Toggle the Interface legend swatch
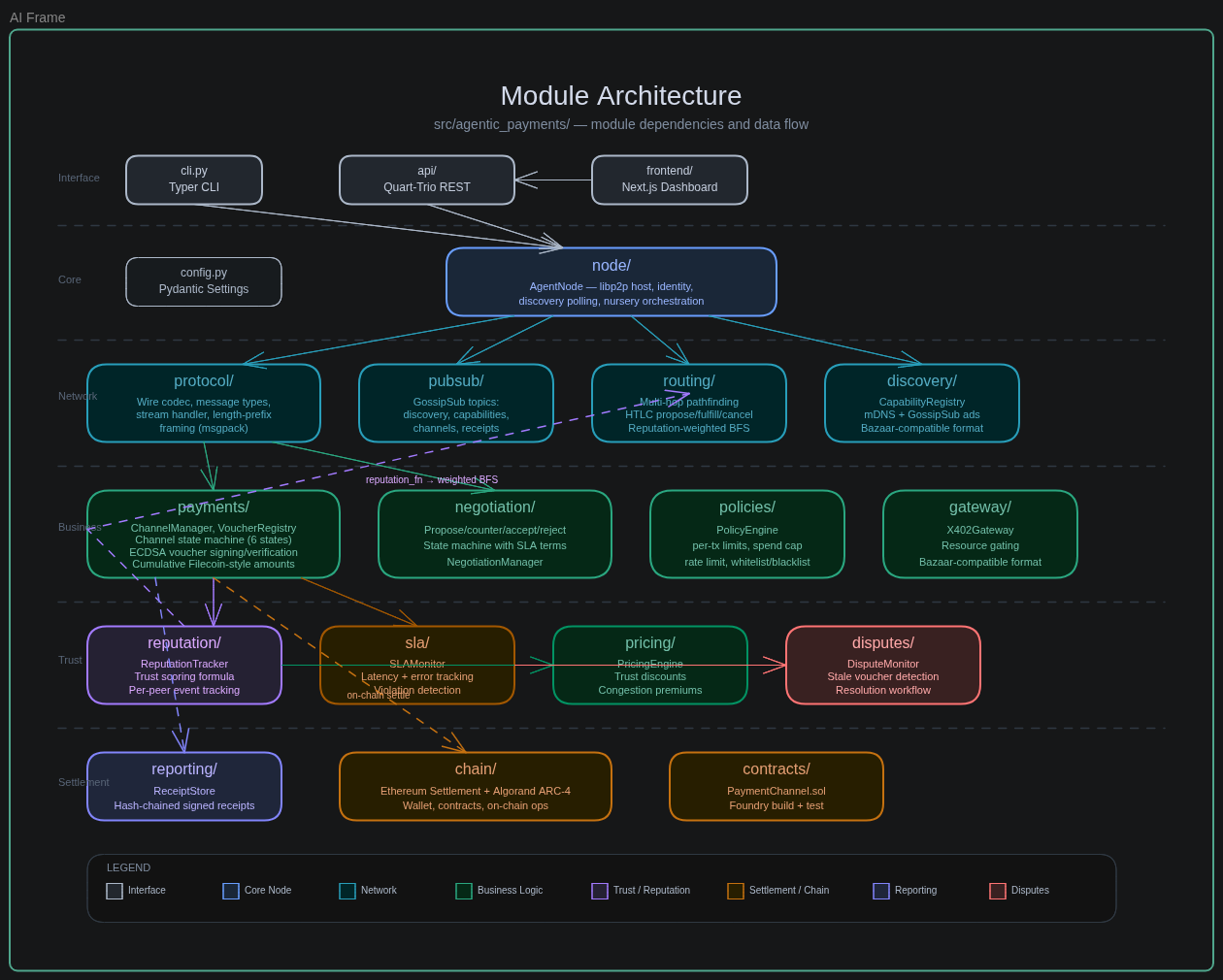Viewport: 1223px width, 980px height. pos(114,891)
